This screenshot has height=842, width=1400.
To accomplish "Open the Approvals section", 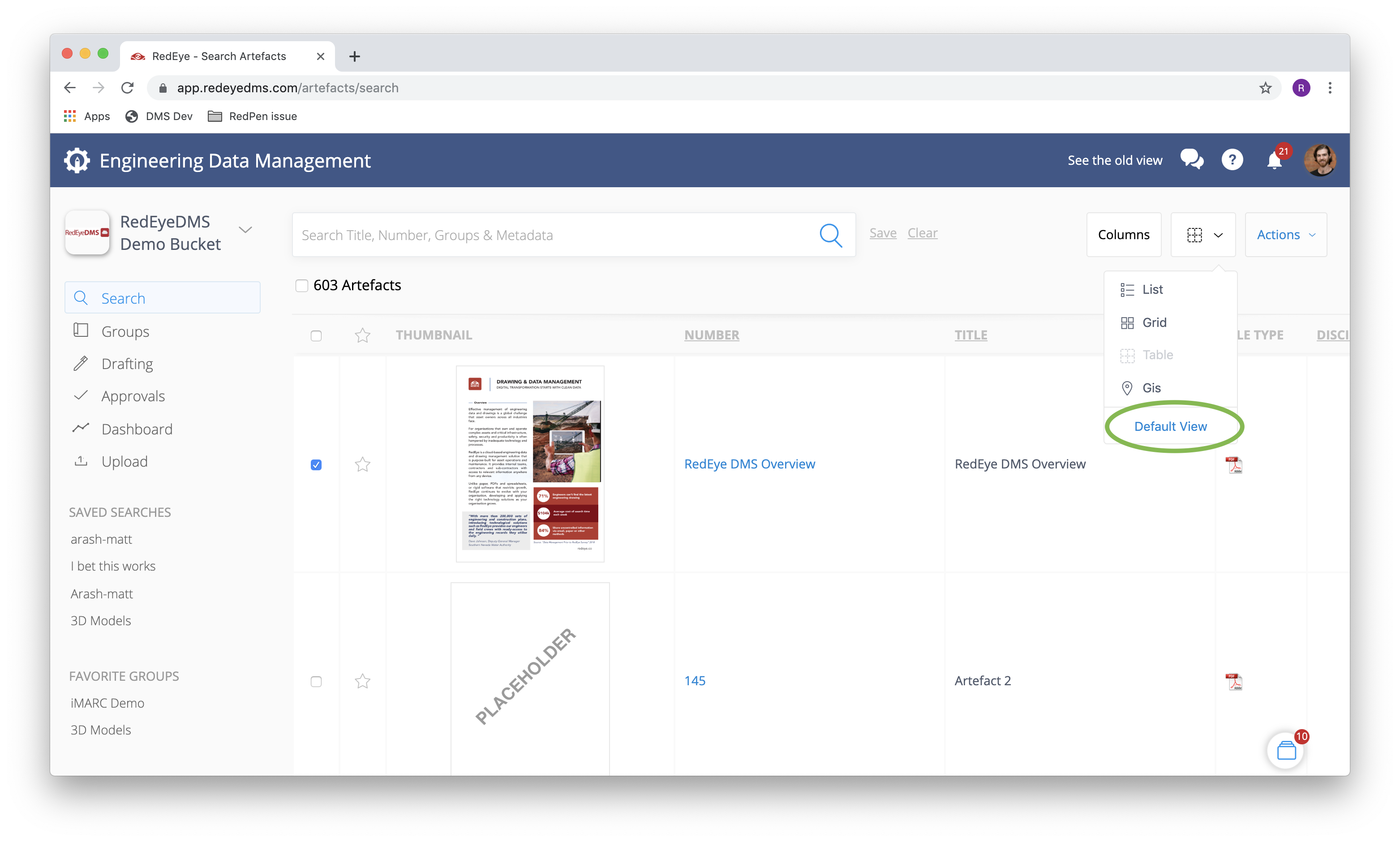I will [x=133, y=395].
